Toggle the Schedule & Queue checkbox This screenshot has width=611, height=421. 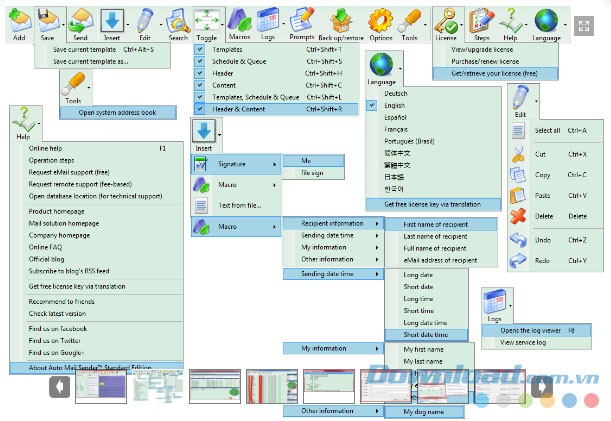(200, 61)
